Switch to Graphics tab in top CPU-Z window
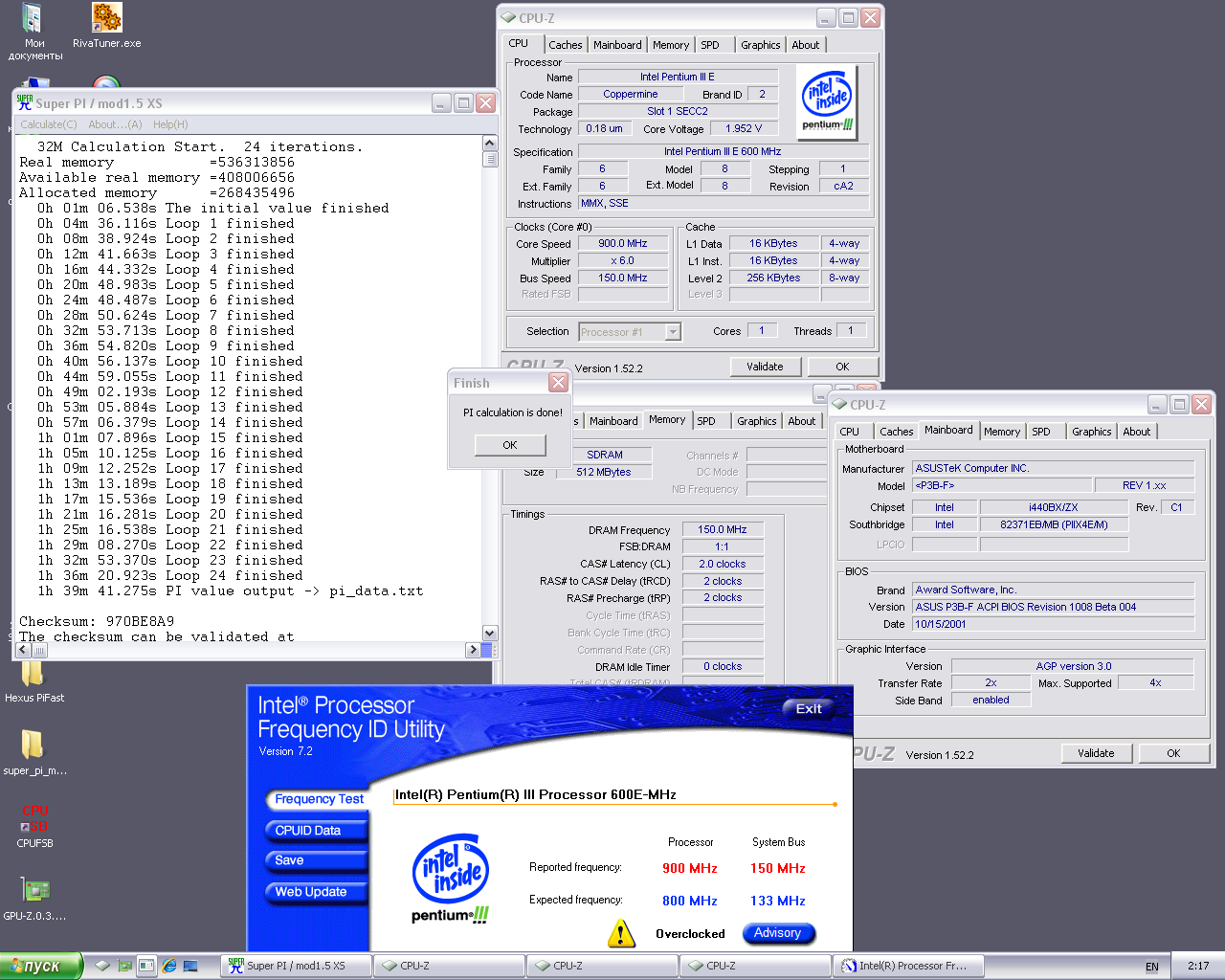The image size is (1225, 980). [x=761, y=45]
